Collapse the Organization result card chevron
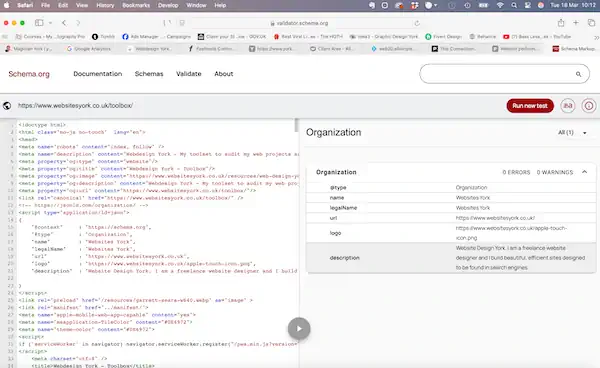Image resolution: width=600 pixels, height=368 pixels. [x=584, y=172]
